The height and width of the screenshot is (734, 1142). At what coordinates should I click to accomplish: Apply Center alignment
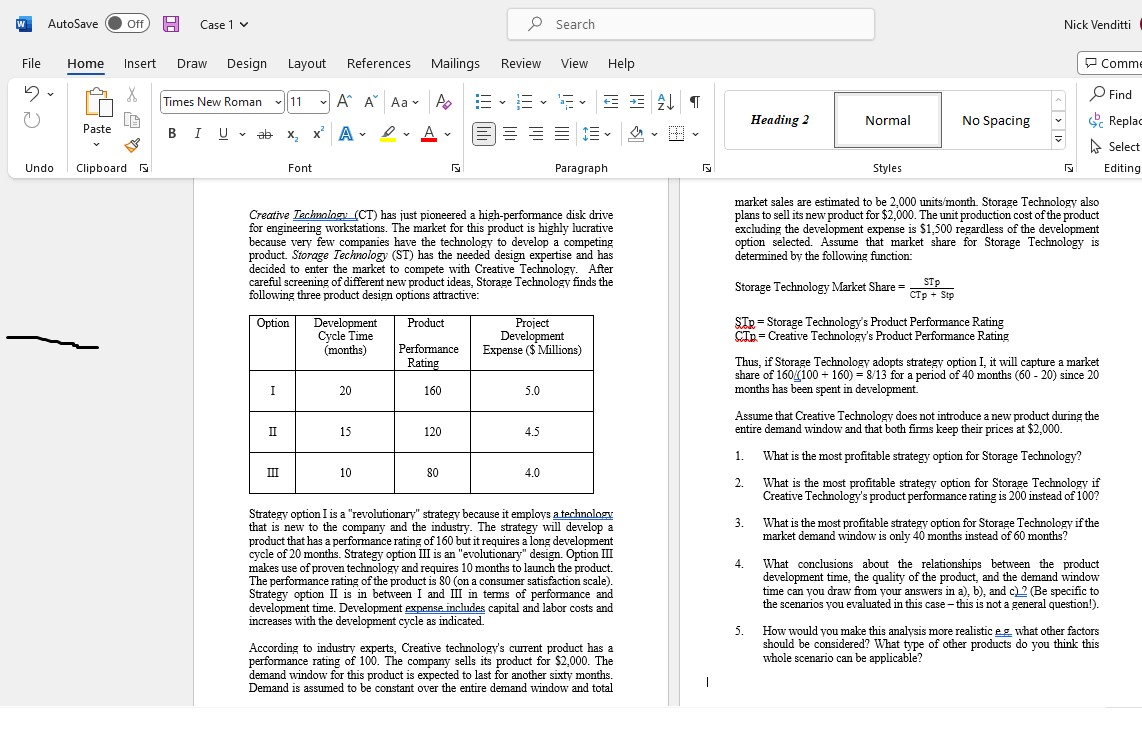(x=512, y=133)
